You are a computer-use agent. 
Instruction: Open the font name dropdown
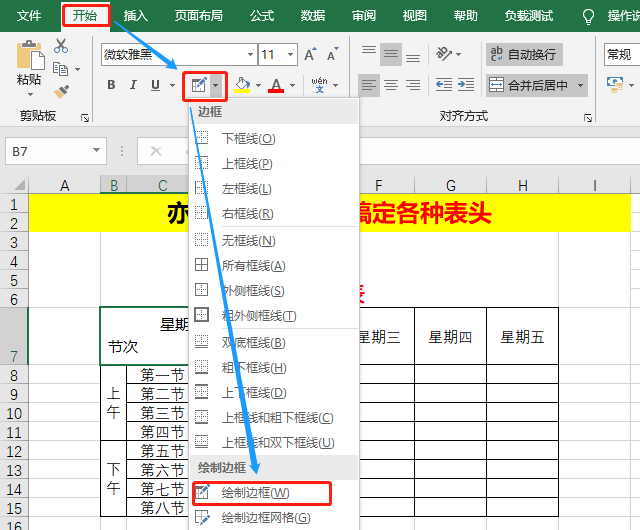tap(250, 54)
